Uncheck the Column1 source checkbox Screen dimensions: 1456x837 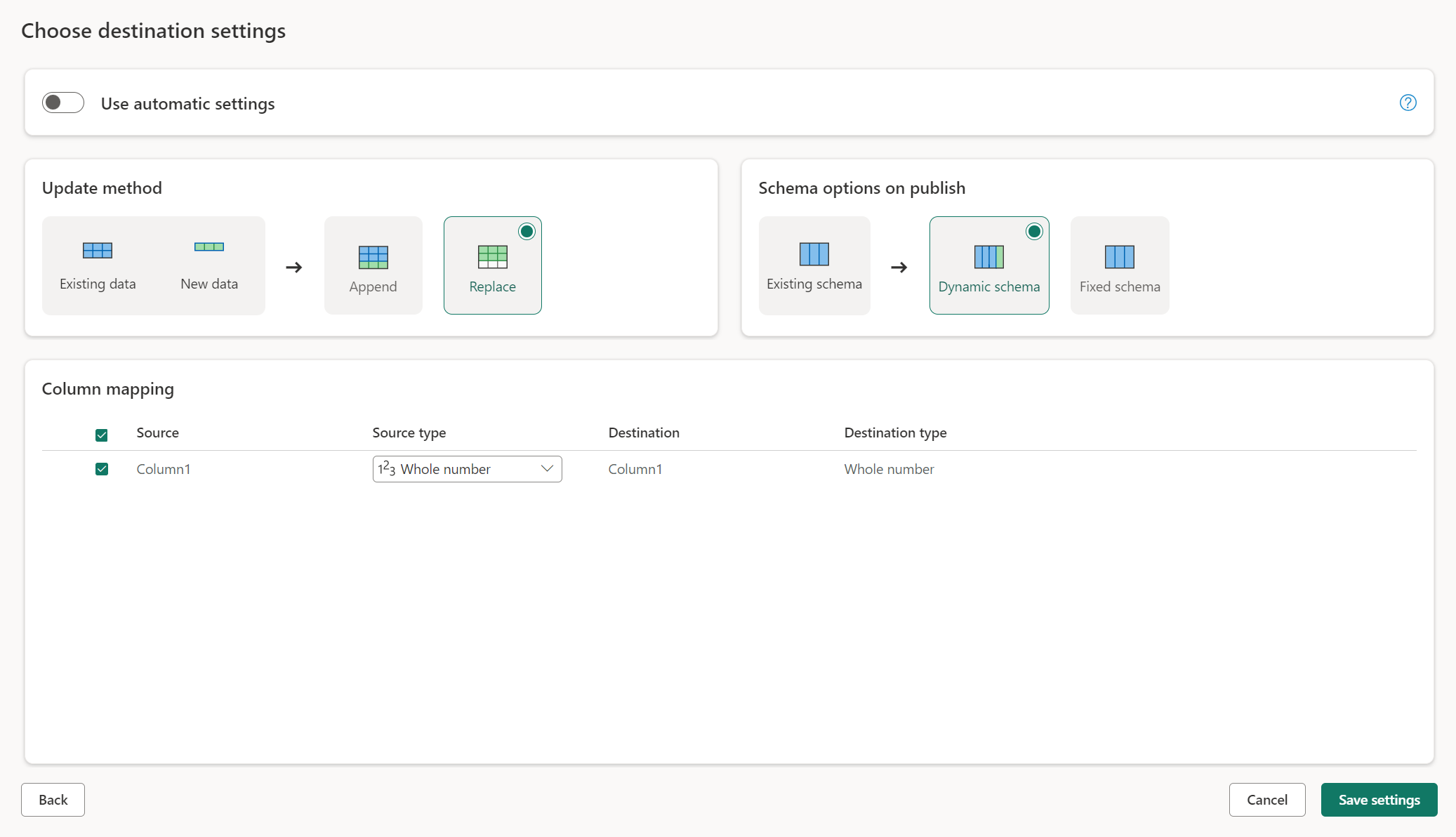(x=101, y=468)
